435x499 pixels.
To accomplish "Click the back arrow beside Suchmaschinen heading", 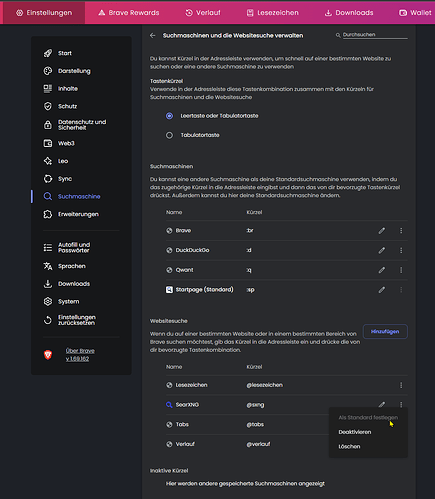I will click(x=153, y=36).
